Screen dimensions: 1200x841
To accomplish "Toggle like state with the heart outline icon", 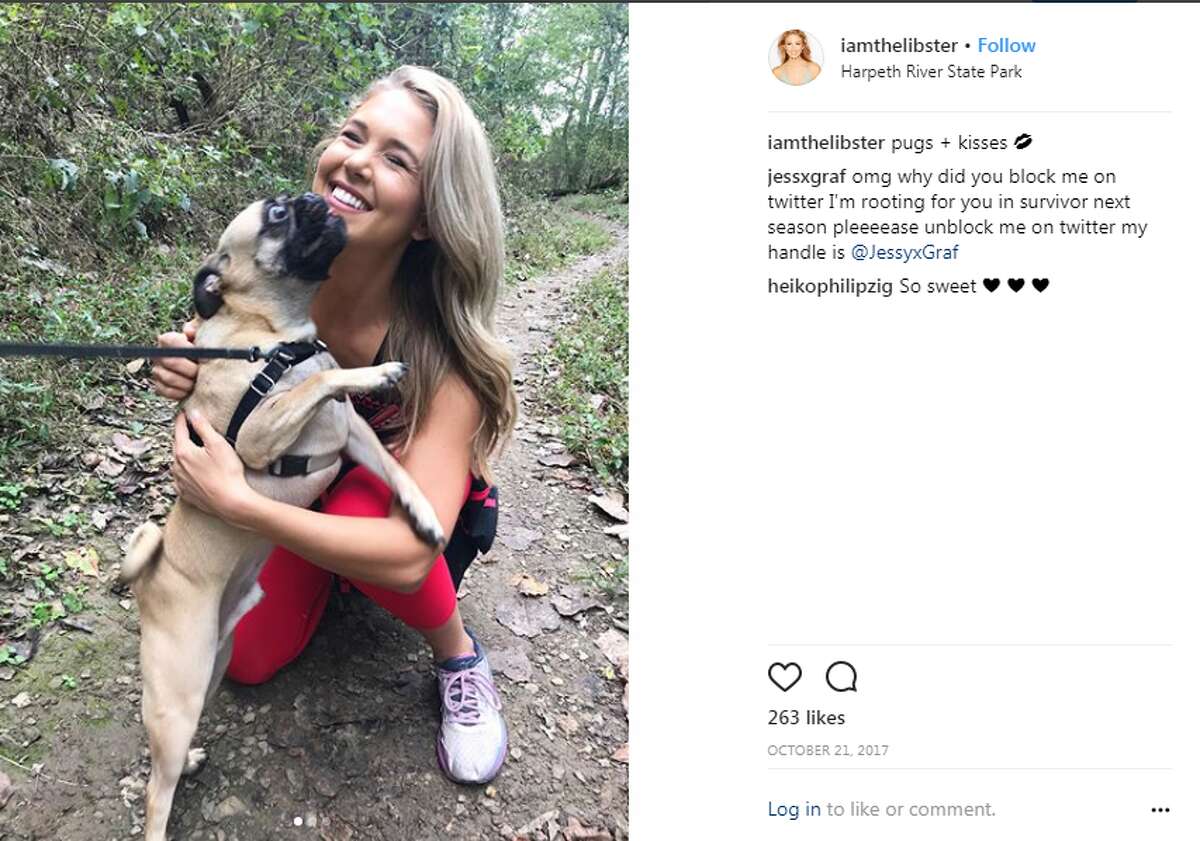I will point(786,678).
